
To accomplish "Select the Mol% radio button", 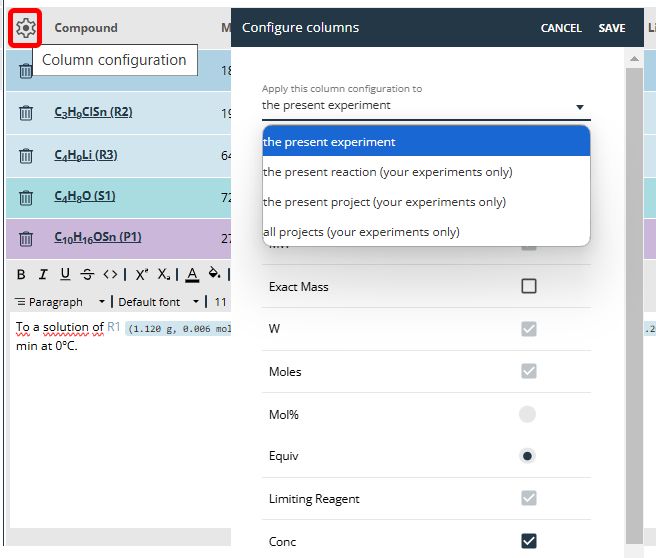I will (527, 414).
